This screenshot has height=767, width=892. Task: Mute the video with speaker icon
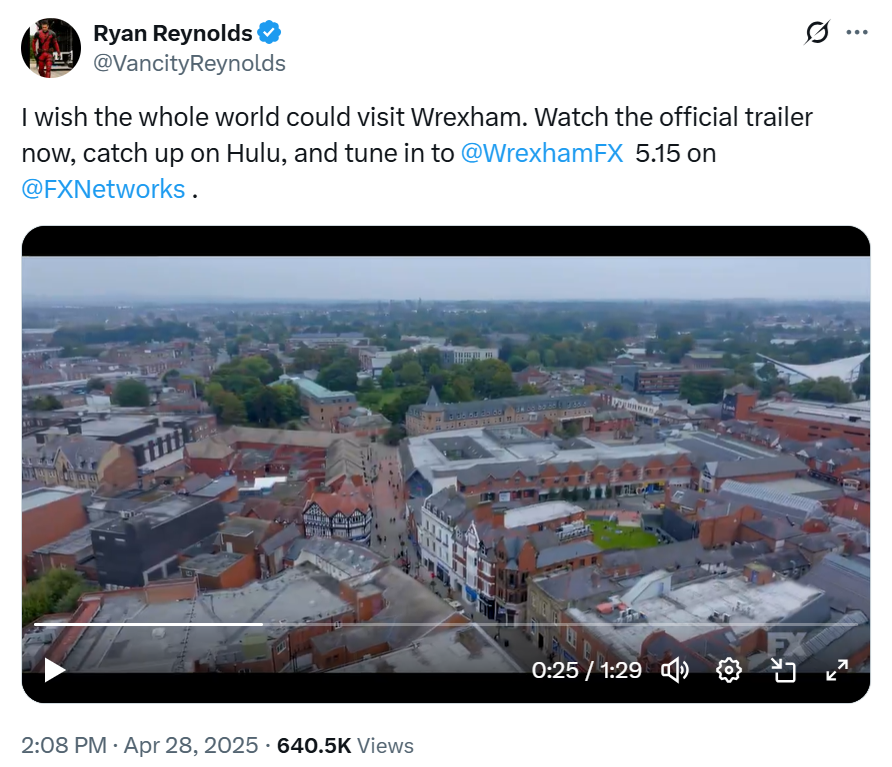tap(676, 670)
